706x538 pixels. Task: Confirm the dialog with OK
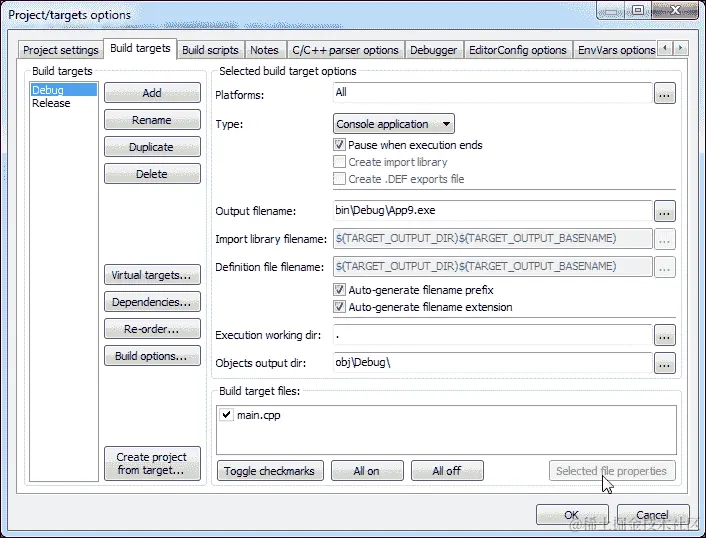click(x=572, y=514)
